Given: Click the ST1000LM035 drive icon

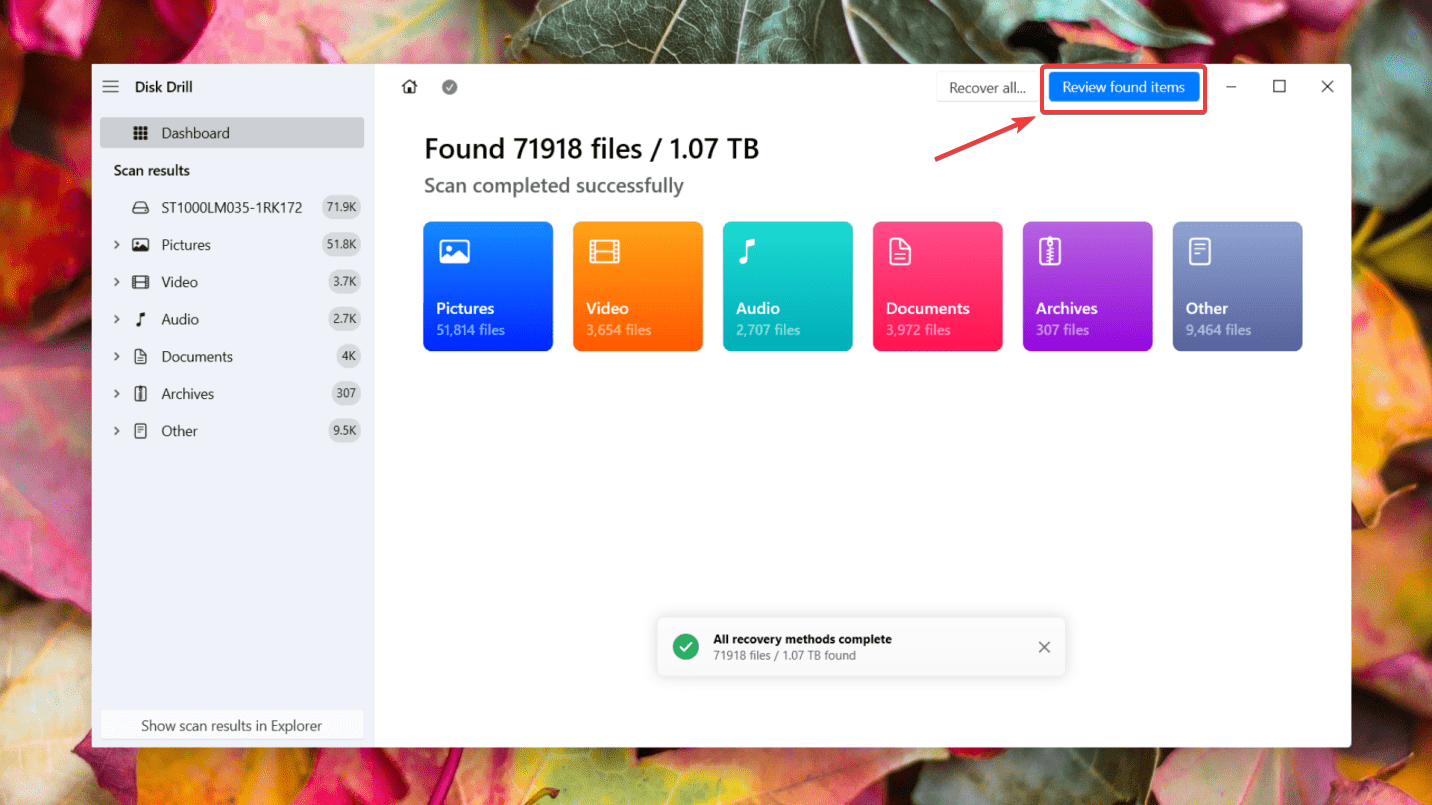Looking at the screenshot, I should click(141, 208).
